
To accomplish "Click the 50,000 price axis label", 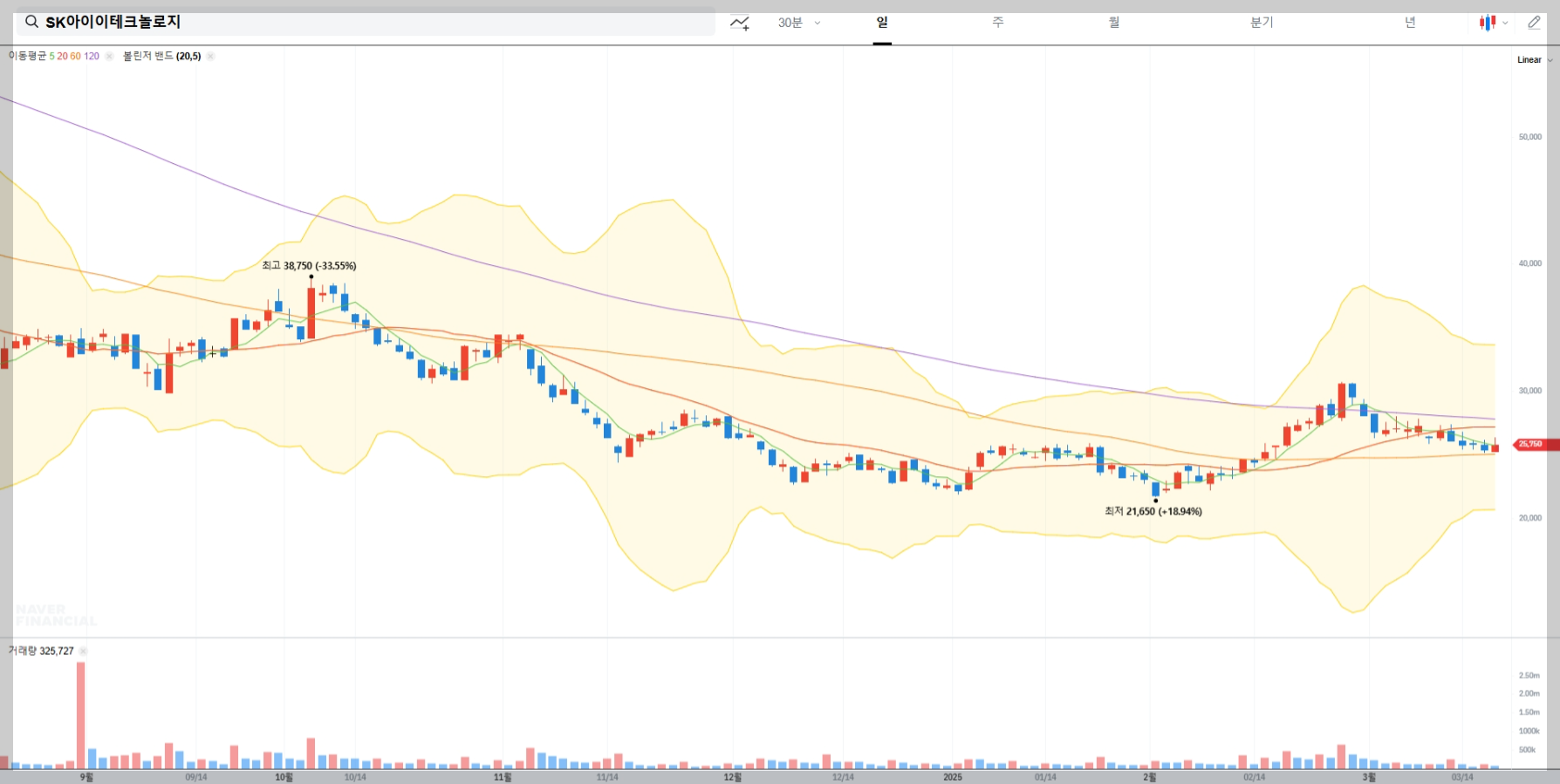I will pyautogui.click(x=1530, y=137).
